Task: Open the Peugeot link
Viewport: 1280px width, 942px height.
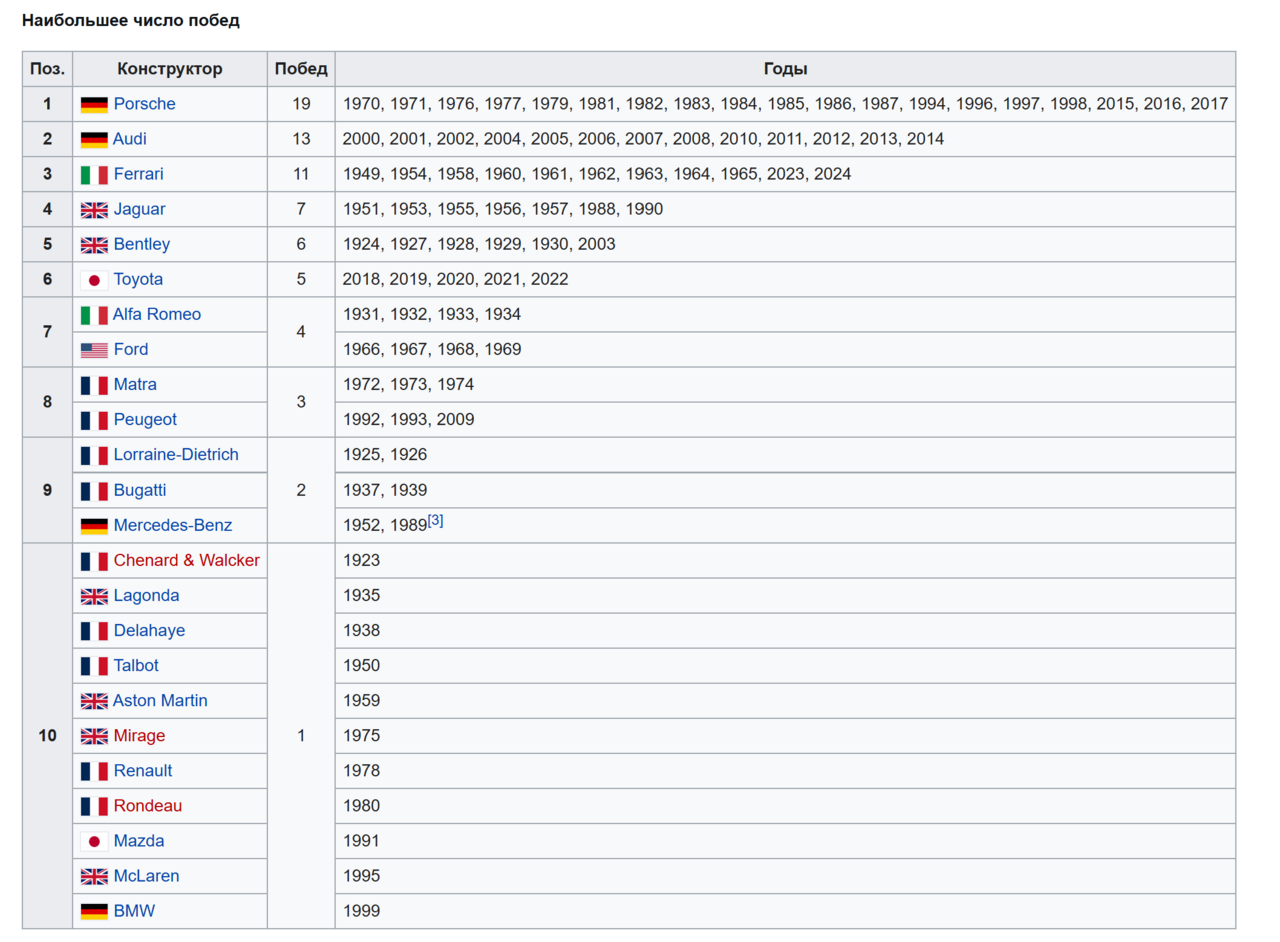Action: 145,419
